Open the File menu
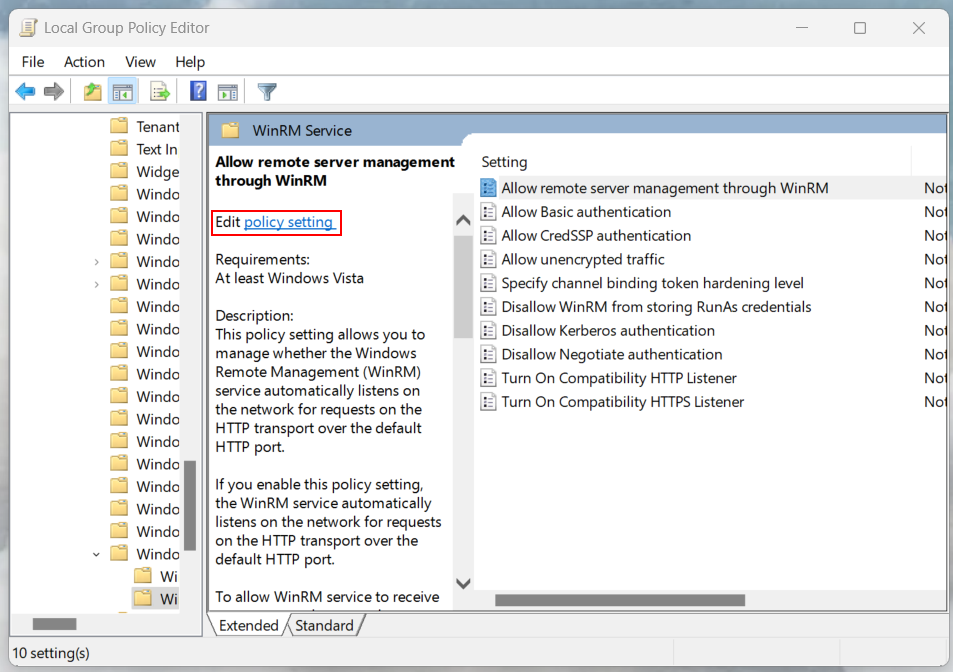Screen dimensions: 953x672 tap(33, 62)
